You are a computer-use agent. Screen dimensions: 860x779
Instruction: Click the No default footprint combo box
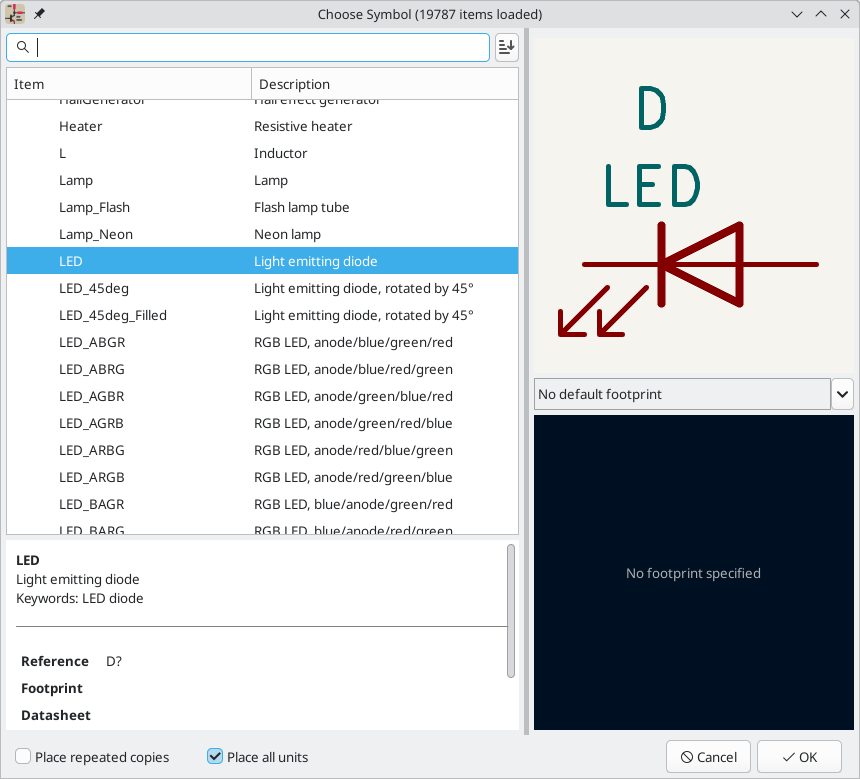[682, 394]
